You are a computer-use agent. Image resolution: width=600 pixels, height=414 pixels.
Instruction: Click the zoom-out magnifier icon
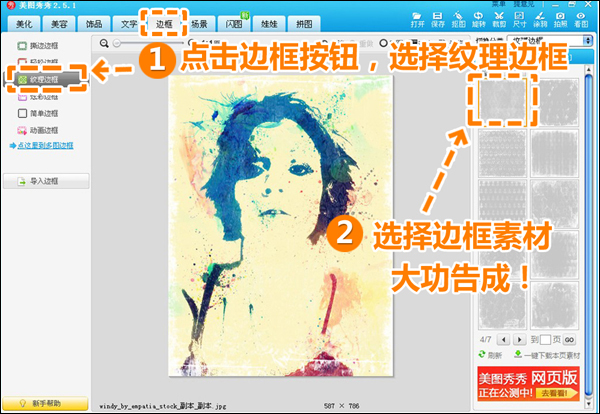[105, 43]
